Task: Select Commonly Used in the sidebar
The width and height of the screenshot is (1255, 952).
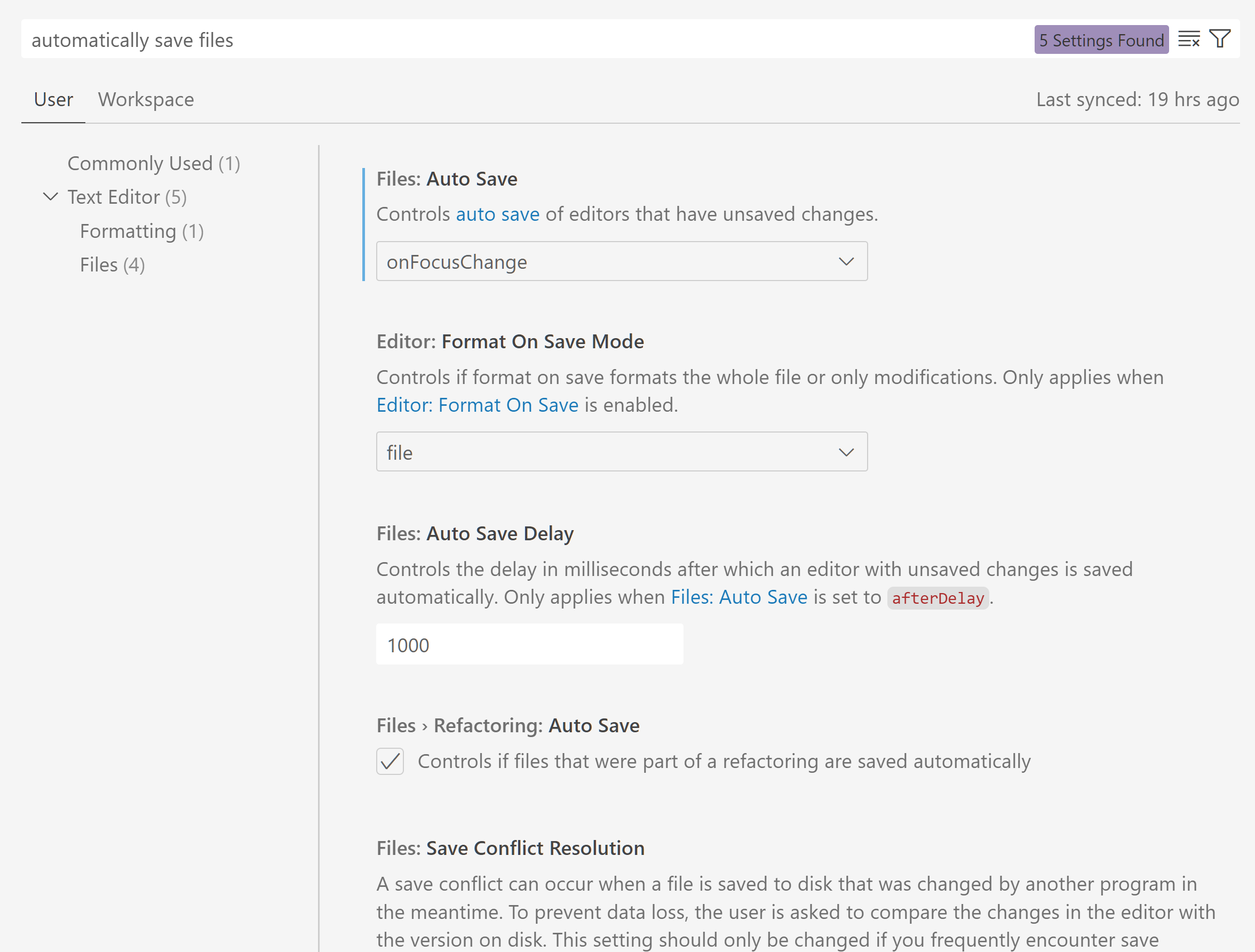Action: pyautogui.click(x=153, y=163)
